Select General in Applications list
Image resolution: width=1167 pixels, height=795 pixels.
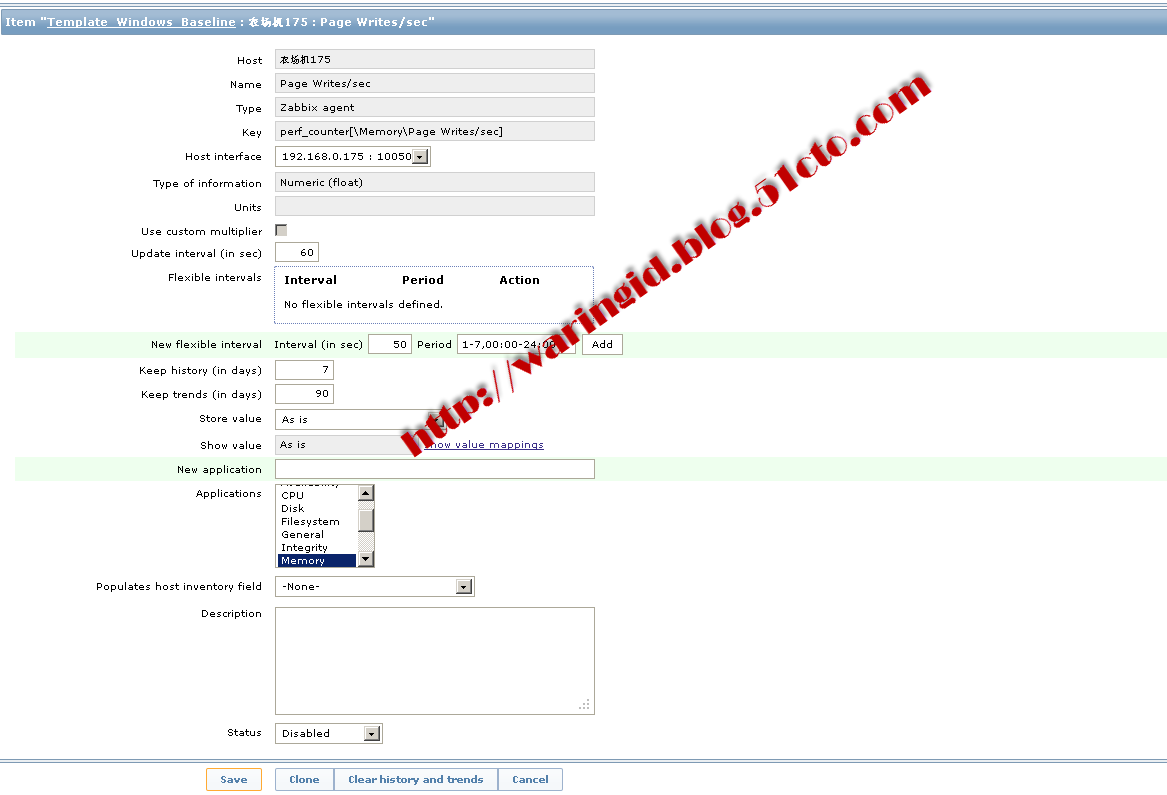(x=317, y=534)
